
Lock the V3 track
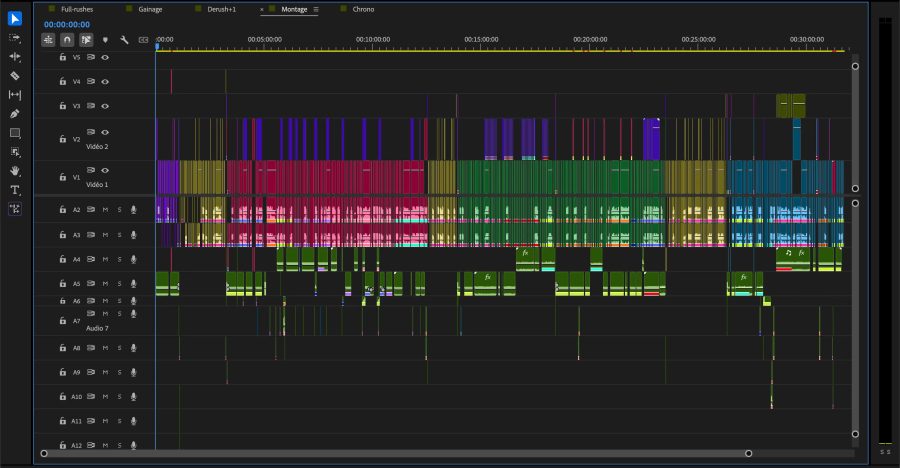point(63,106)
